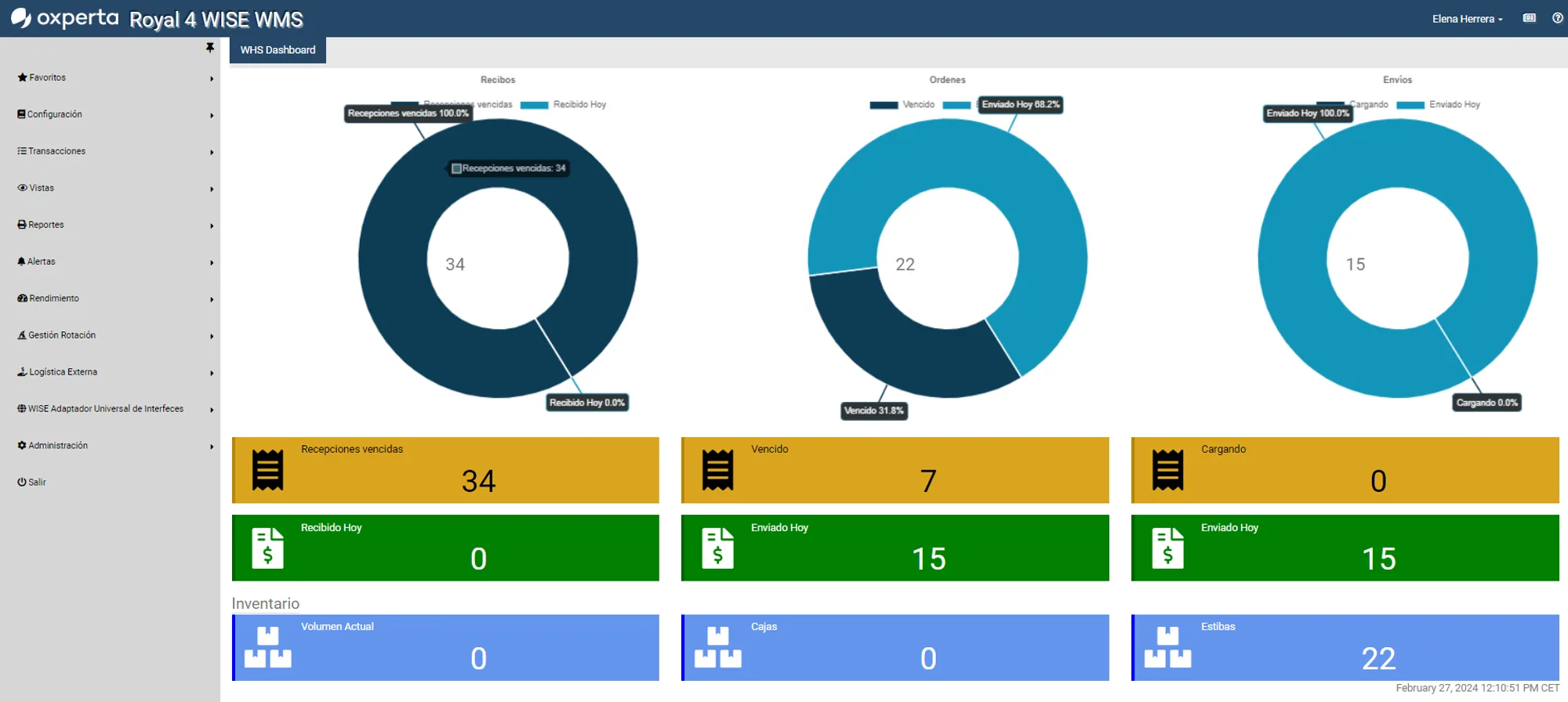1568x702 pixels.
Task: Toggle Recepciones vencidas legend in Recibos chart
Action: 452,105
